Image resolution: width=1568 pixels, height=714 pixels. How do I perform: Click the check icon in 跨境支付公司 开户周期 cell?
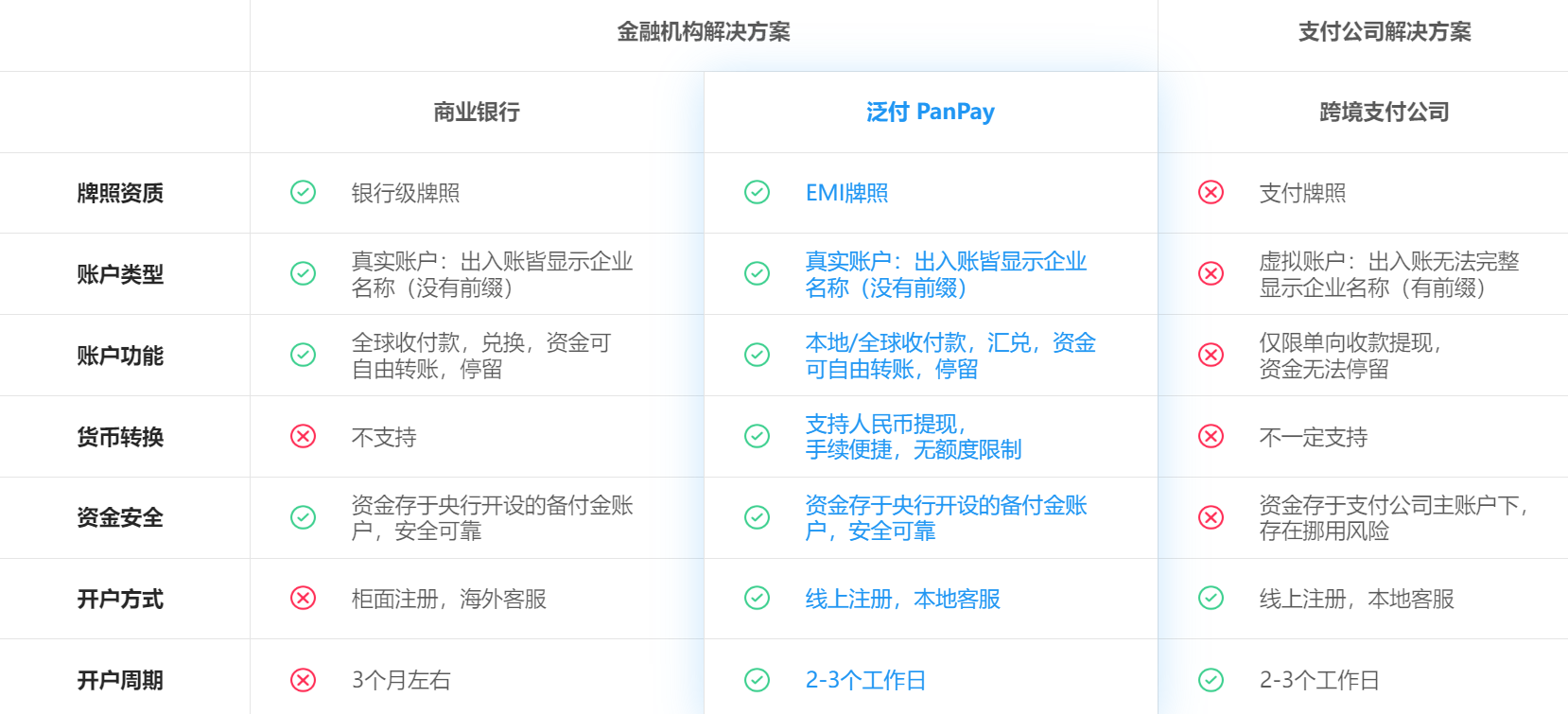[x=1211, y=680]
